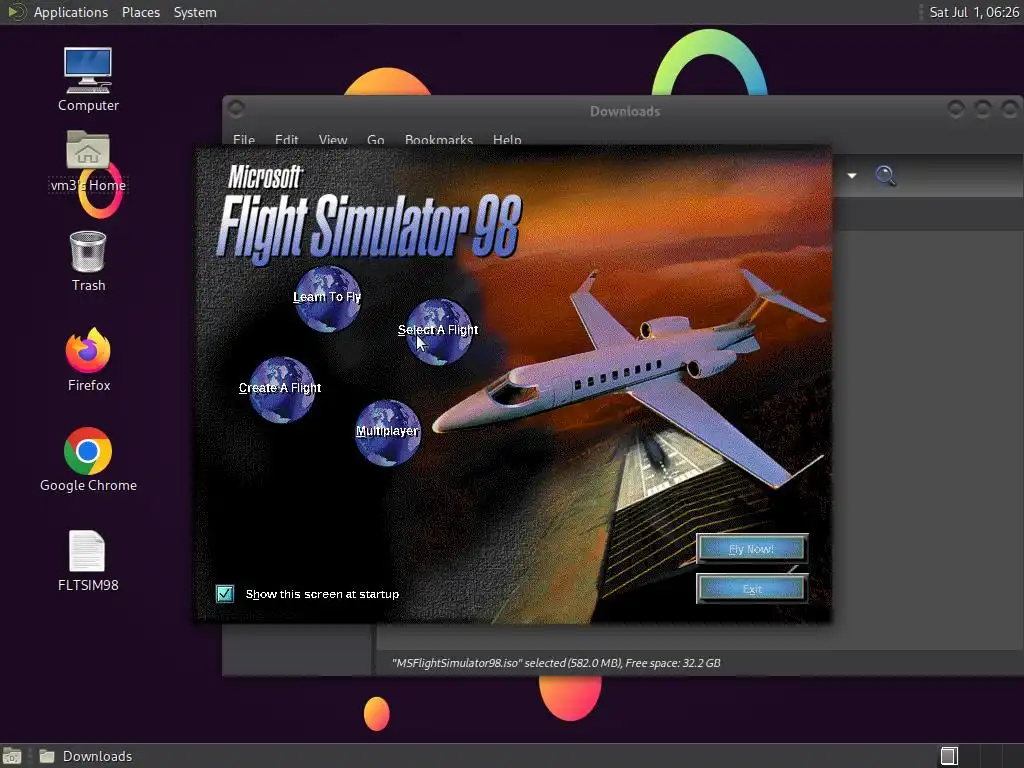
Task: Open Bookmarks menu in Downloads window
Action: [x=439, y=139]
